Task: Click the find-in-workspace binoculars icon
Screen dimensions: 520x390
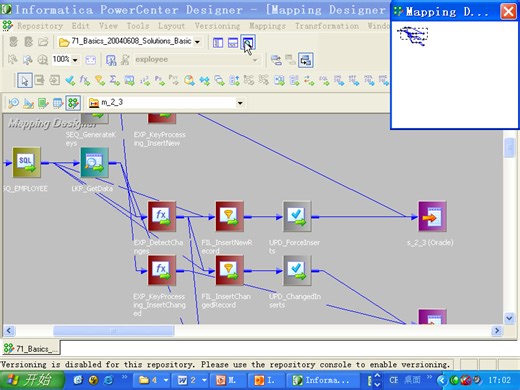Action: pos(111,60)
